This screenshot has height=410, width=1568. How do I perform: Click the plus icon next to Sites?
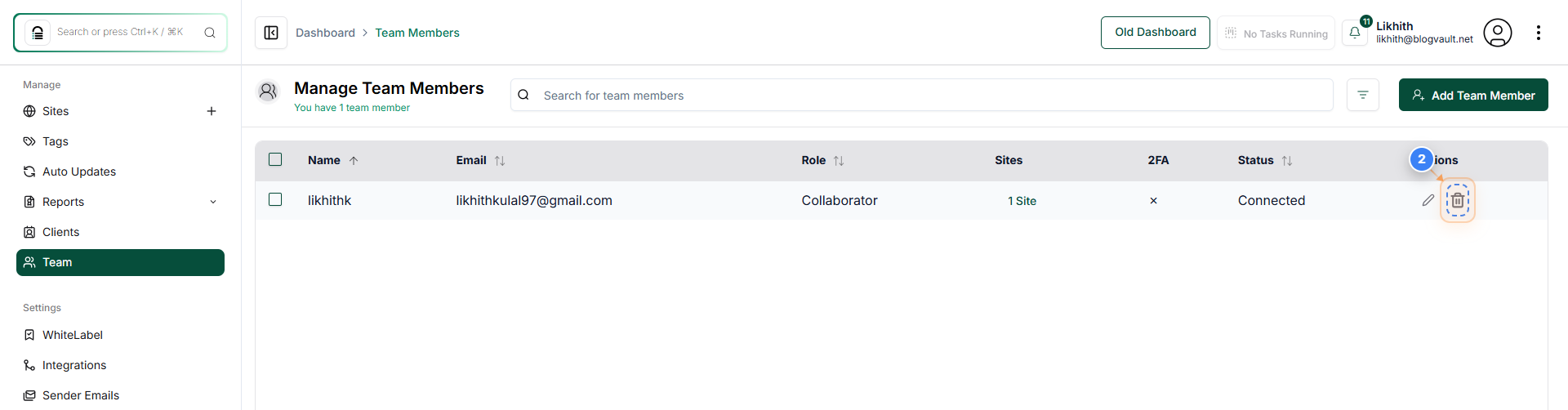[212, 111]
